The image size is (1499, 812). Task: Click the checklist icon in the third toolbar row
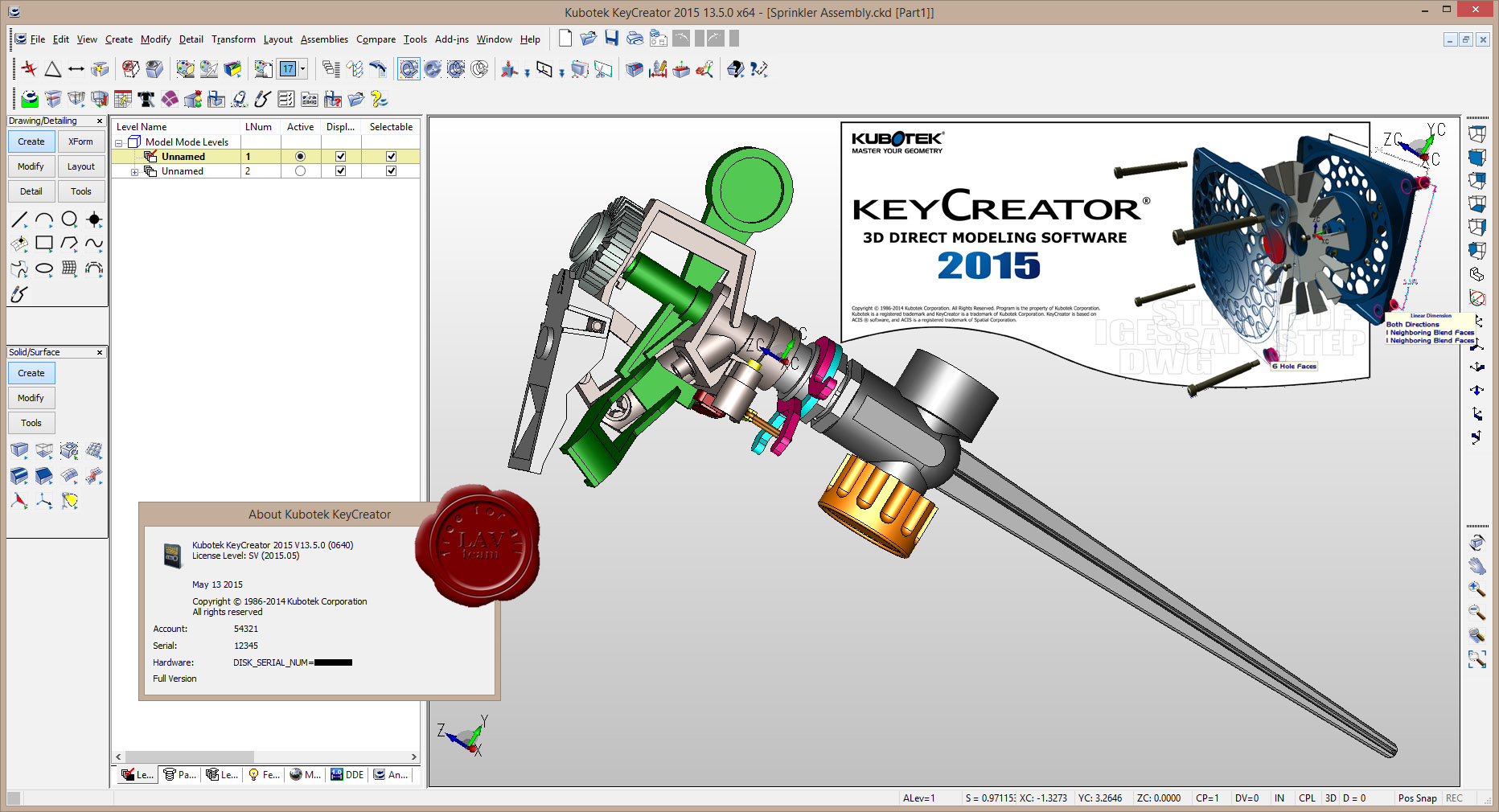tap(285, 100)
